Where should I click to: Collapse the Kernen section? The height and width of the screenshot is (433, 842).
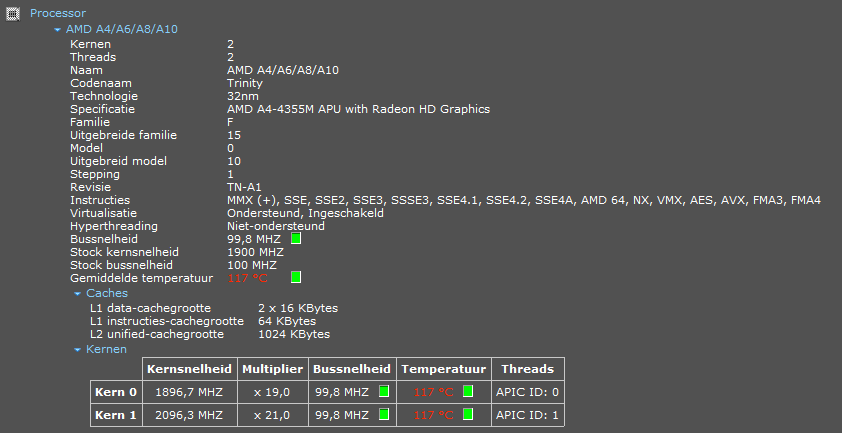point(77,349)
